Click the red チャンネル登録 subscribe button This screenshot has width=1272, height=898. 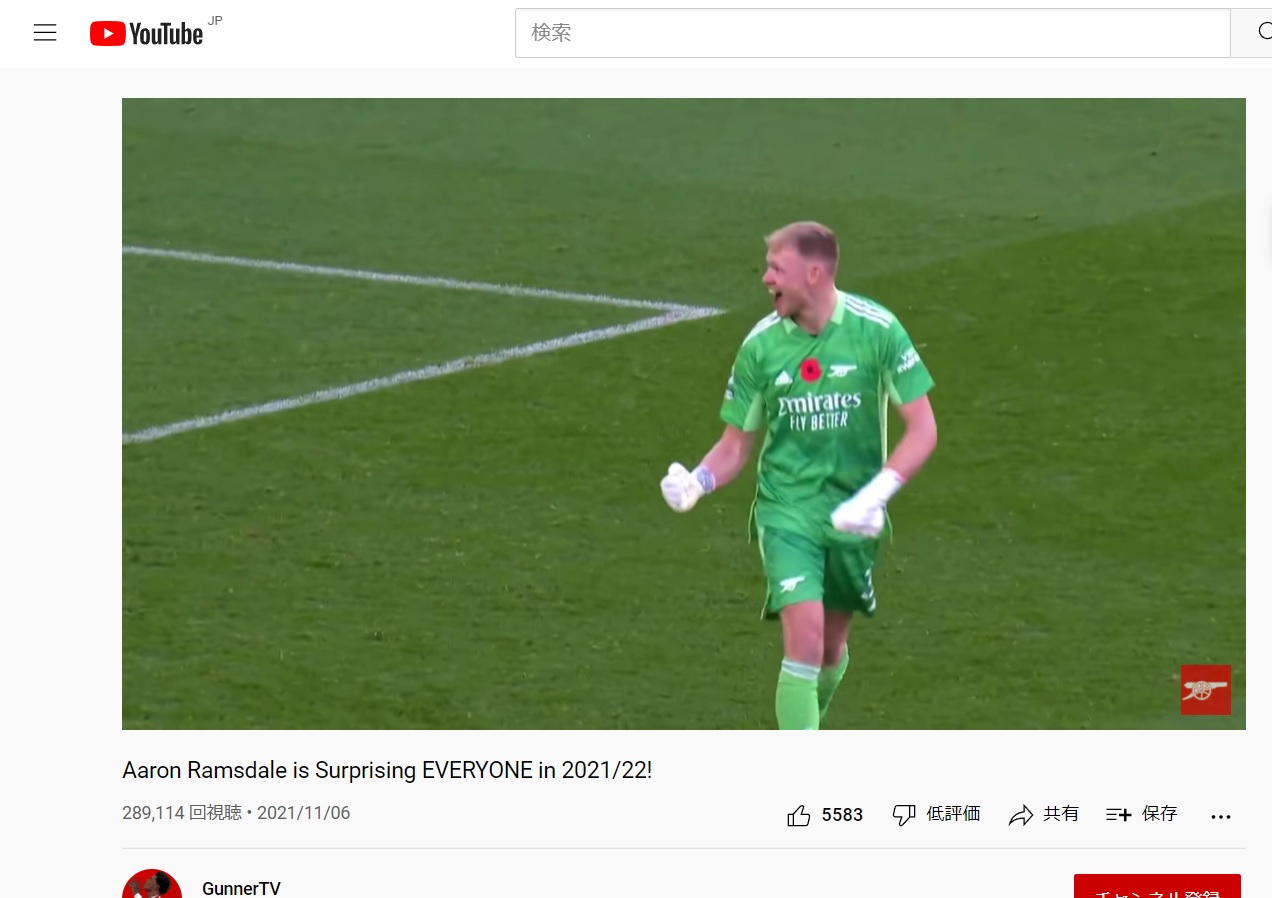pos(1157,886)
